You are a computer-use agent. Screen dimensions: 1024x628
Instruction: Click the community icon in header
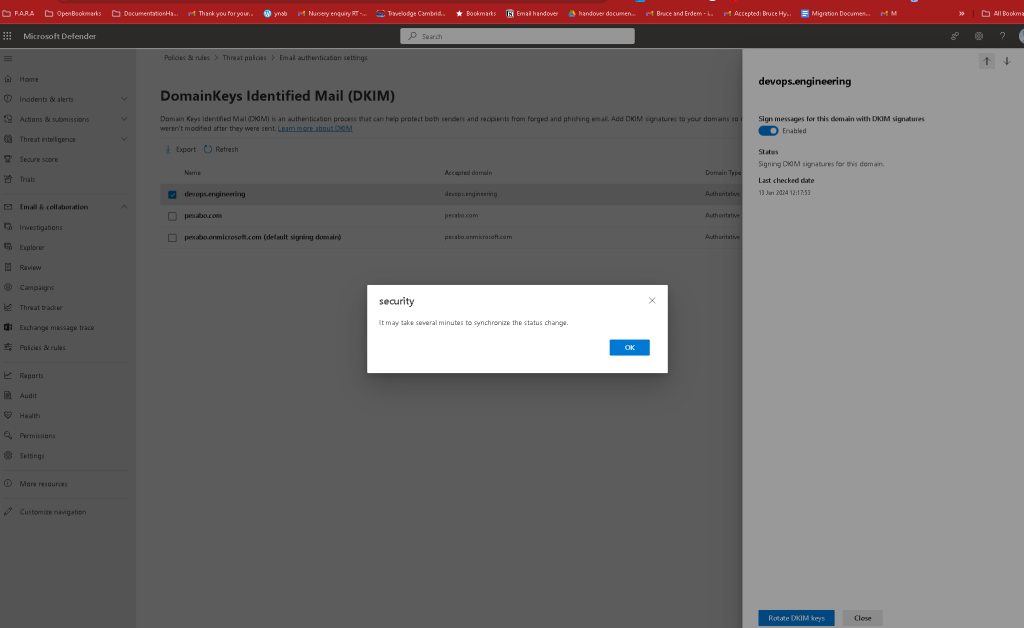pyautogui.click(x=955, y=36)
